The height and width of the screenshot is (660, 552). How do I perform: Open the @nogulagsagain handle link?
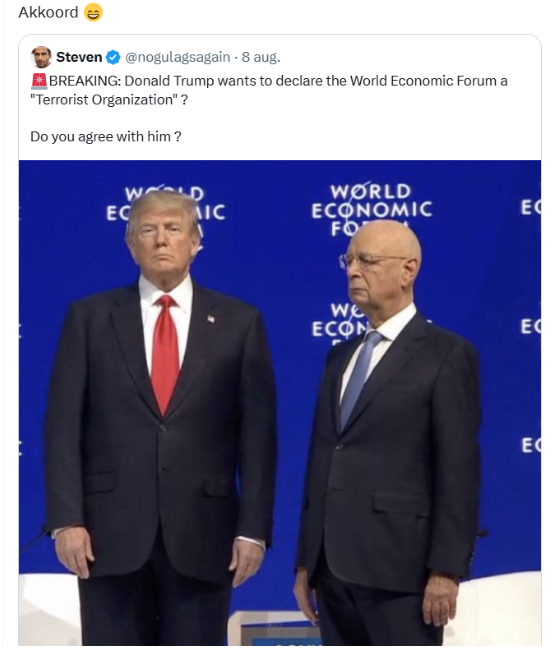click(x=178, y=57)
